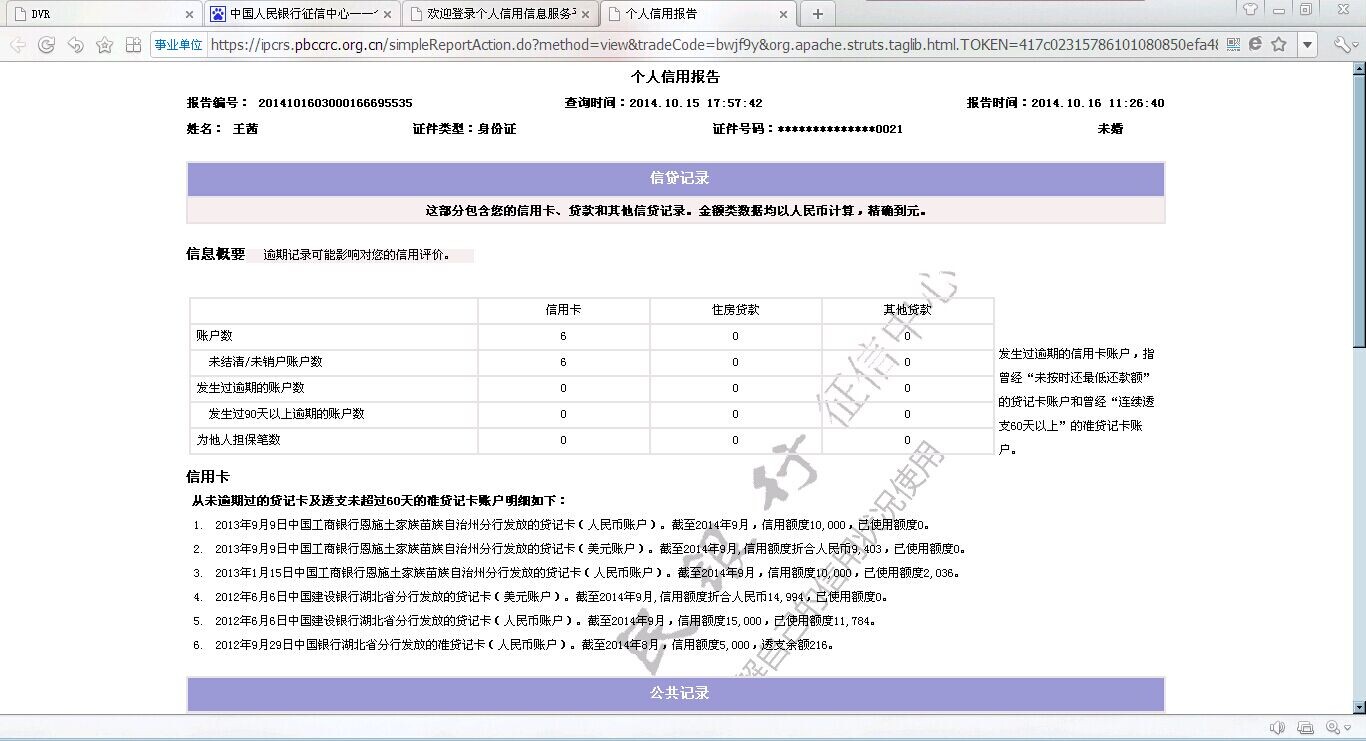Click the browser back arrow button
This screenshot has width=1366, height=741.
[x=17, y=45]
